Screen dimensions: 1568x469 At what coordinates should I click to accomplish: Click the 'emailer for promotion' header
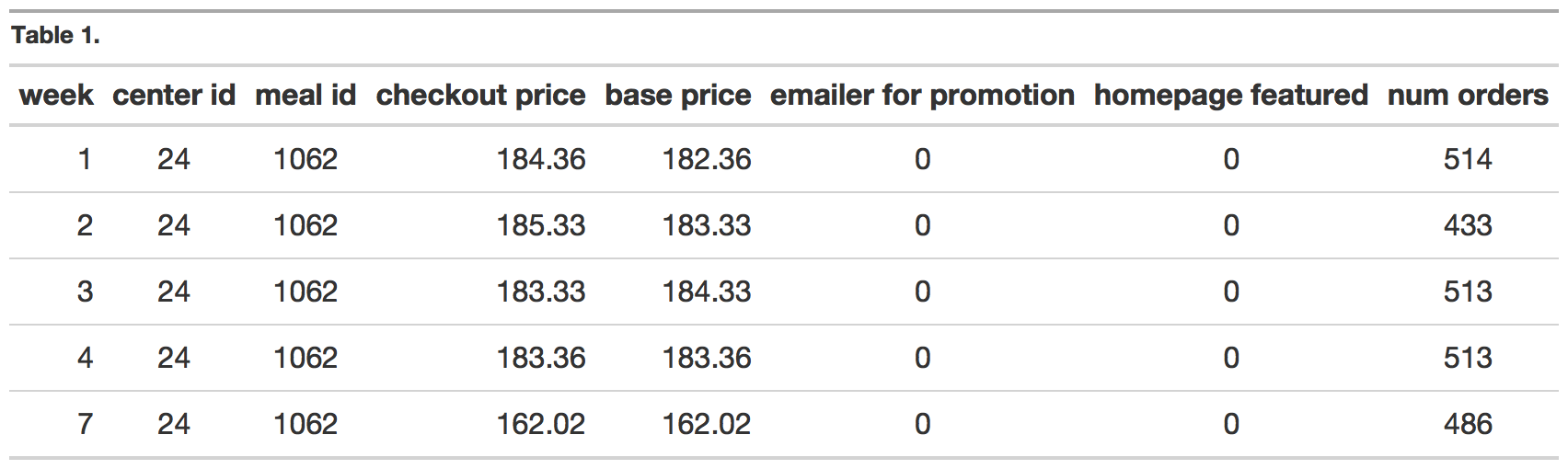(x=922, y=96)
